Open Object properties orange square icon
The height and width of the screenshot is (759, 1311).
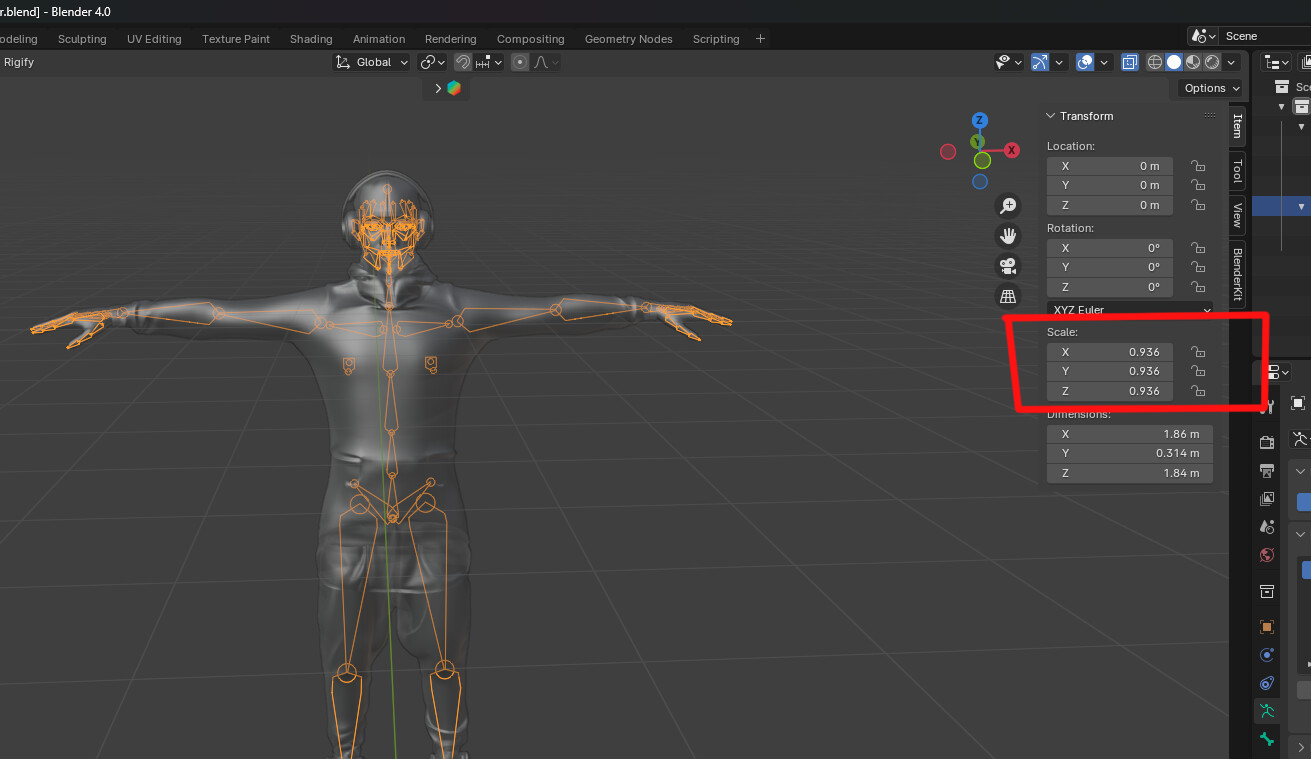1267,627
